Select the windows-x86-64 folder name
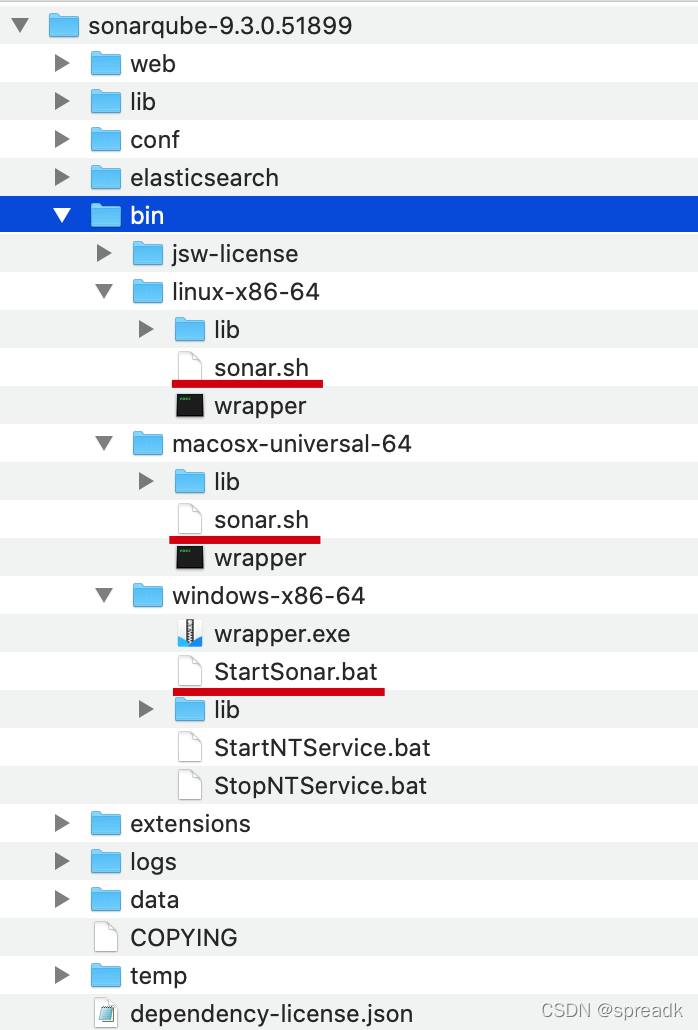 click(x=269, y=596)
